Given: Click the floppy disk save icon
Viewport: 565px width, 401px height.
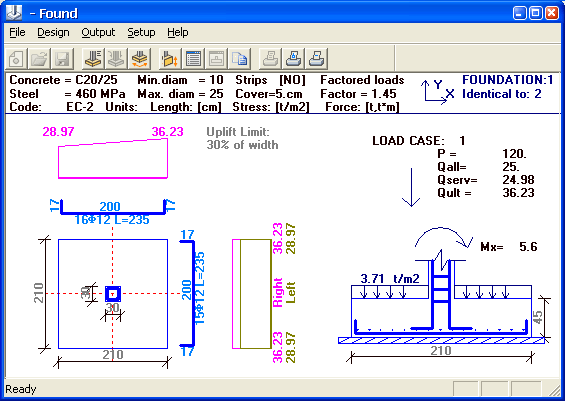Looking at the screenshot, I should pos(62,59).
